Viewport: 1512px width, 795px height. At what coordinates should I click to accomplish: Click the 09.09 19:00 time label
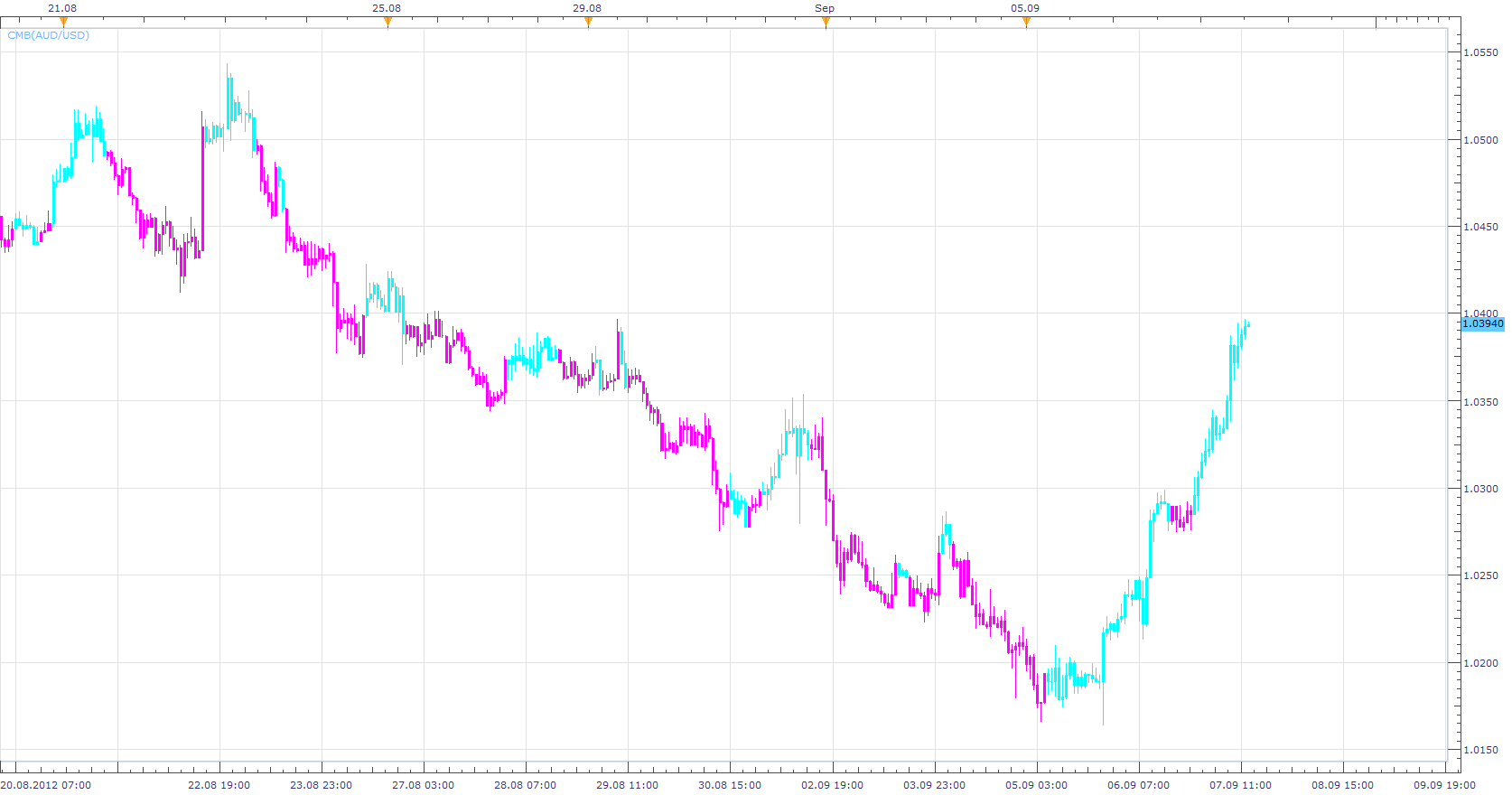[1444, 785]
